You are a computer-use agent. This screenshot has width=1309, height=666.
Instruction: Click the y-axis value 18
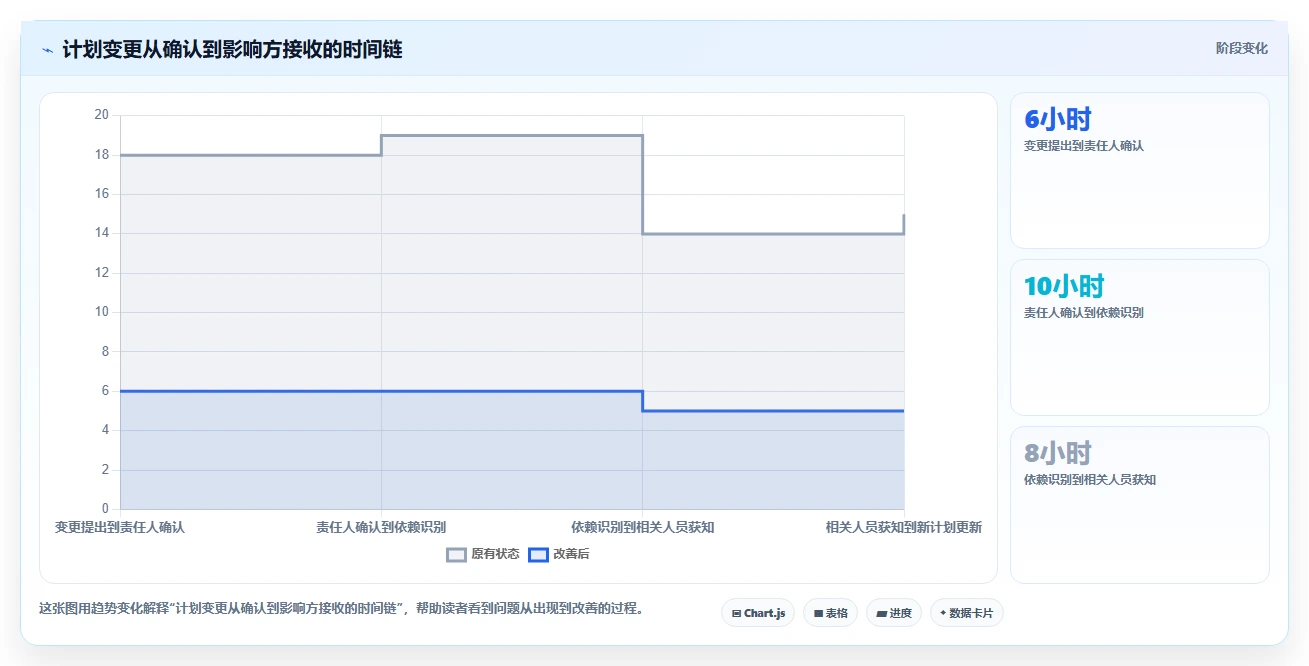tap(101, 154)
